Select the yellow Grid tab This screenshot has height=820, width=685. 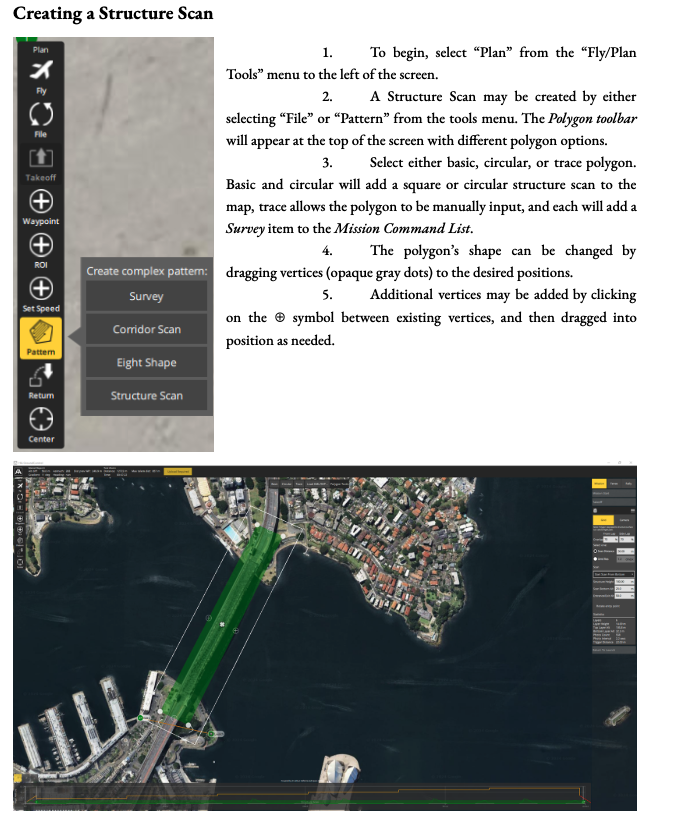(603, 520)
